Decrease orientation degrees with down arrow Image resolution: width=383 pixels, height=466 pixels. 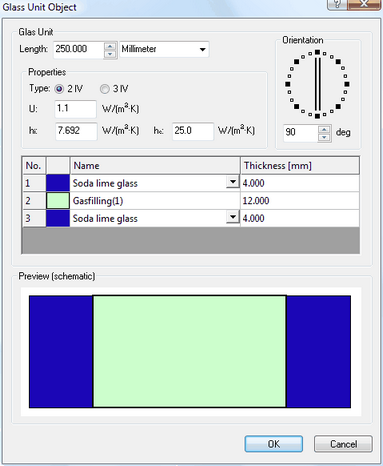tap(324, 137)
